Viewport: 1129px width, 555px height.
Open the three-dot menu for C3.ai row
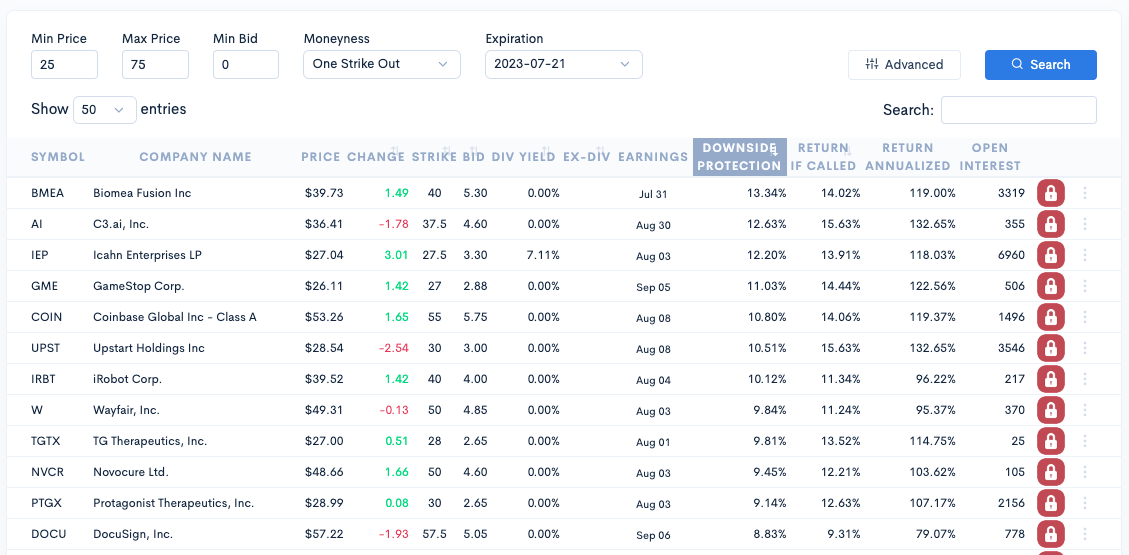pos(1085,225)
